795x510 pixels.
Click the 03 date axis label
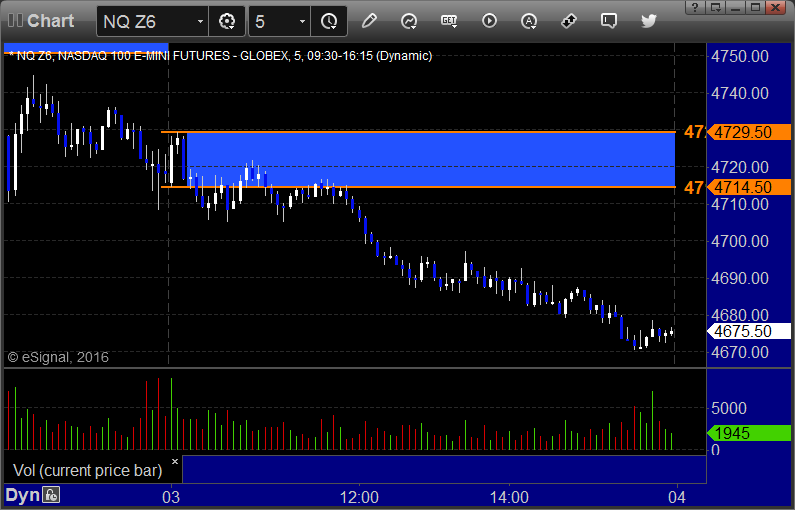point(171,497)
